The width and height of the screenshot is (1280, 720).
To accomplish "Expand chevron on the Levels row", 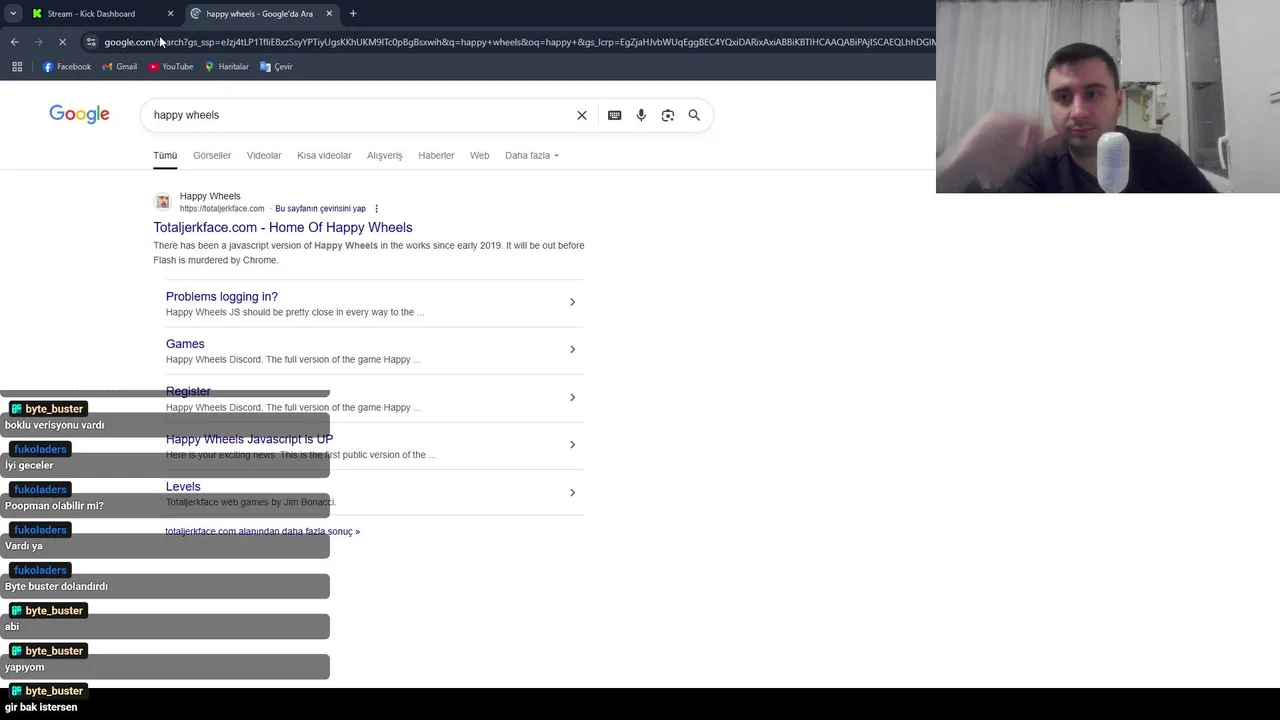I will click(x=572, y=492).
